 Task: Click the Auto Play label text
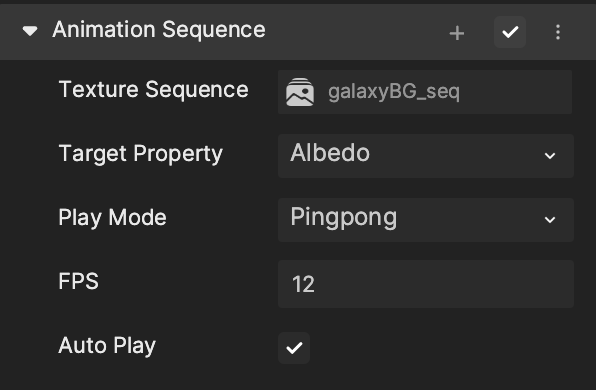107,346
